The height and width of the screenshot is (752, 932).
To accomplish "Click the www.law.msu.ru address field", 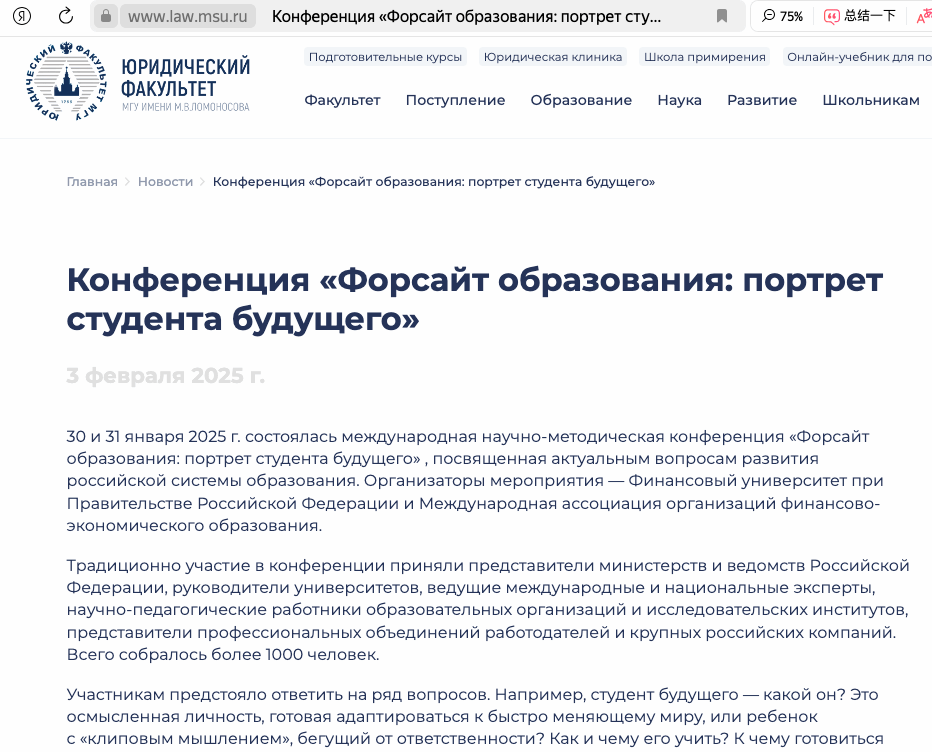I will pyautogui.click(x=188, y=16).
